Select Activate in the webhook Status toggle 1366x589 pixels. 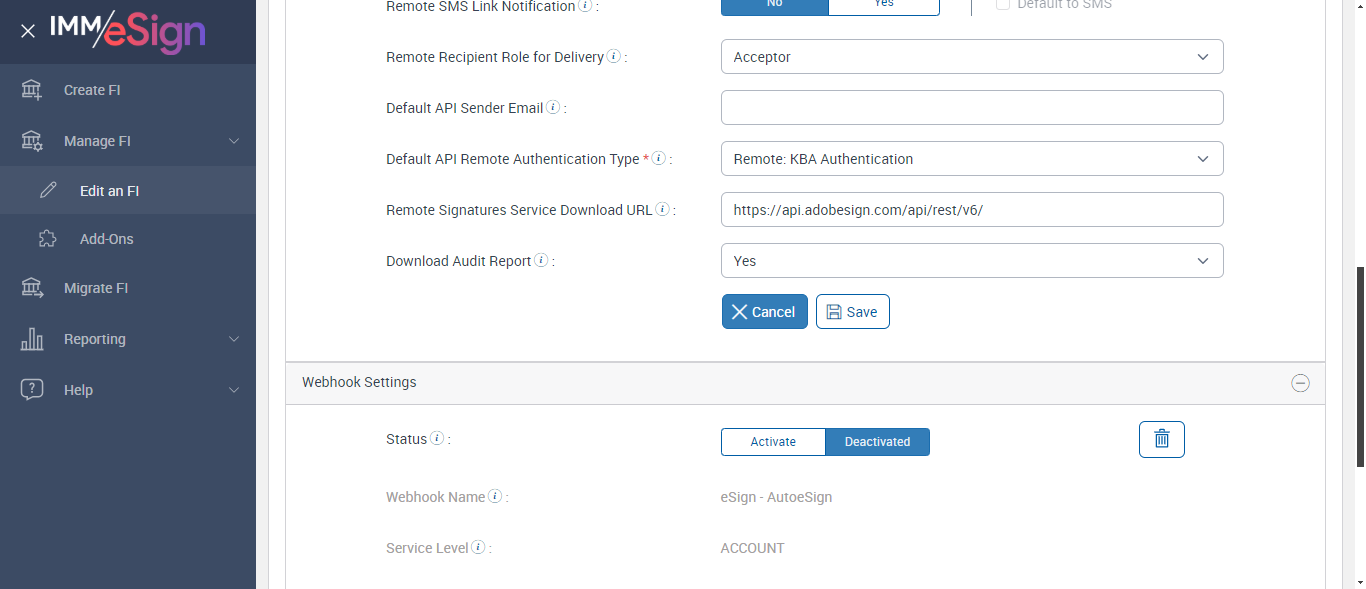click(773, 442)
